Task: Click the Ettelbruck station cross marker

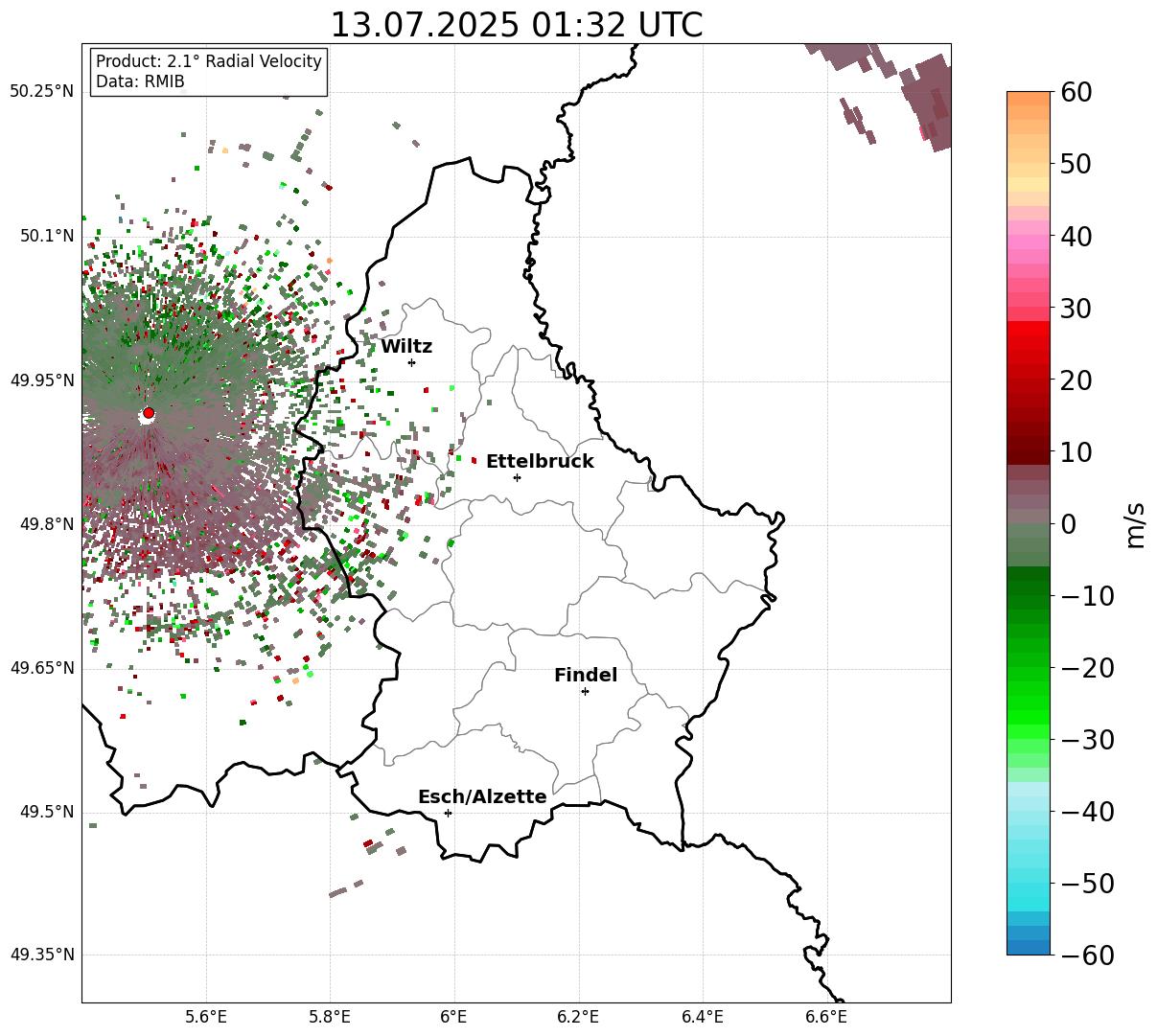Action: 518,477
